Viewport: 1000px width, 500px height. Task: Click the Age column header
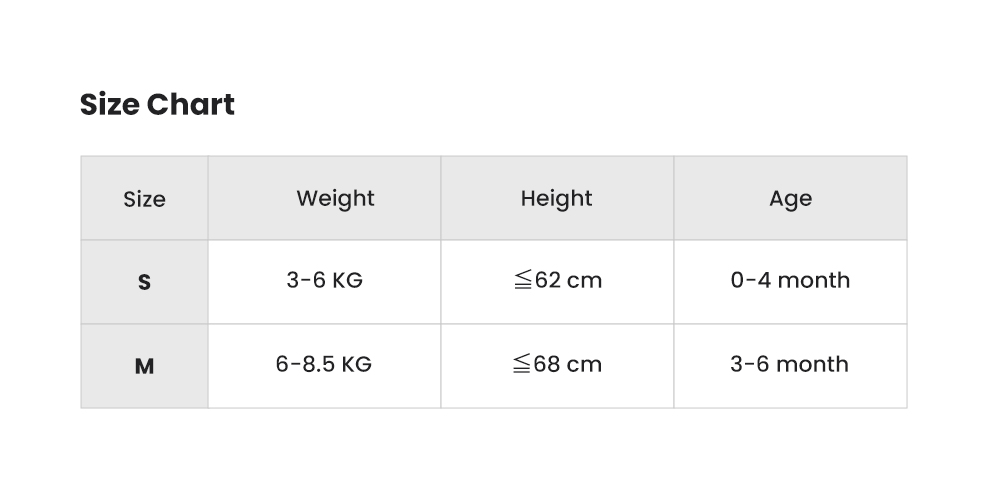pos(790,198)
